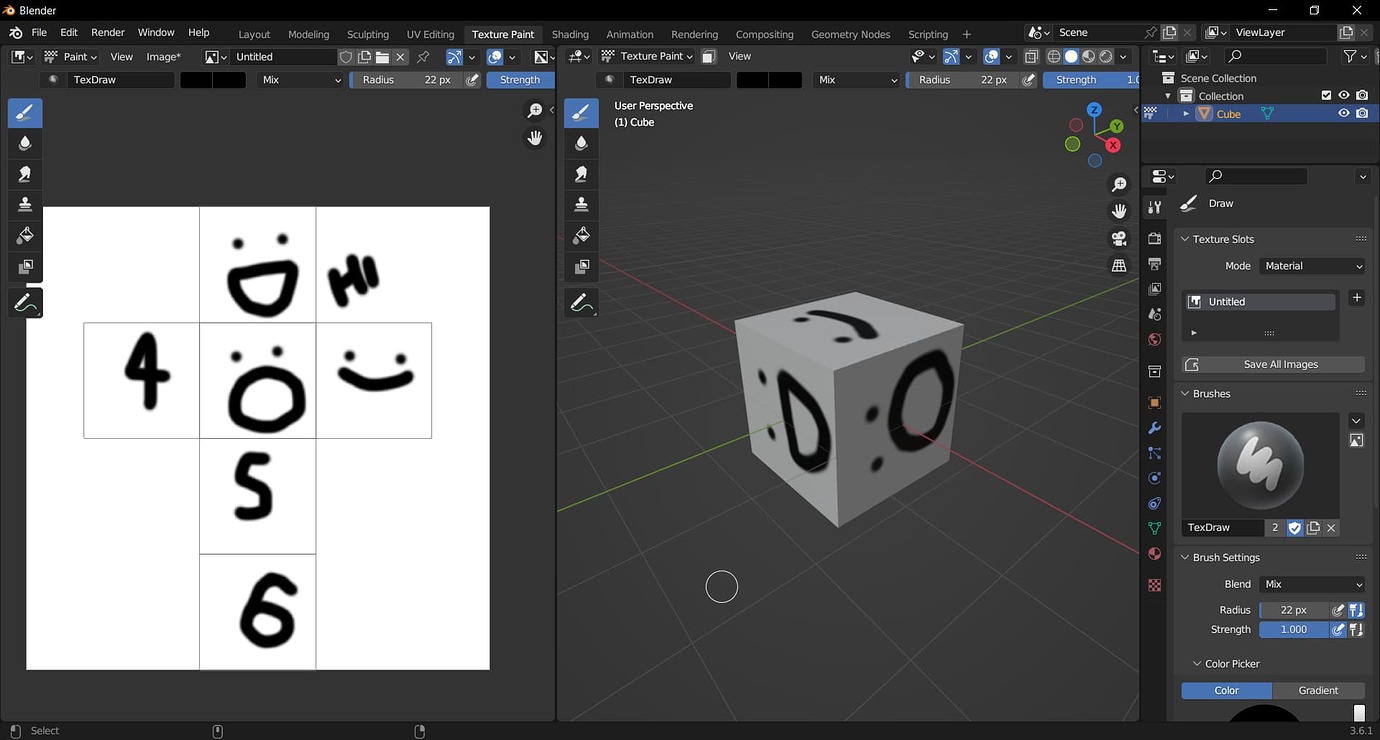The width and height of the screenshot is (1380, 740).
Task: Select the Smear tool in the image editor
Action: point(25,174)
